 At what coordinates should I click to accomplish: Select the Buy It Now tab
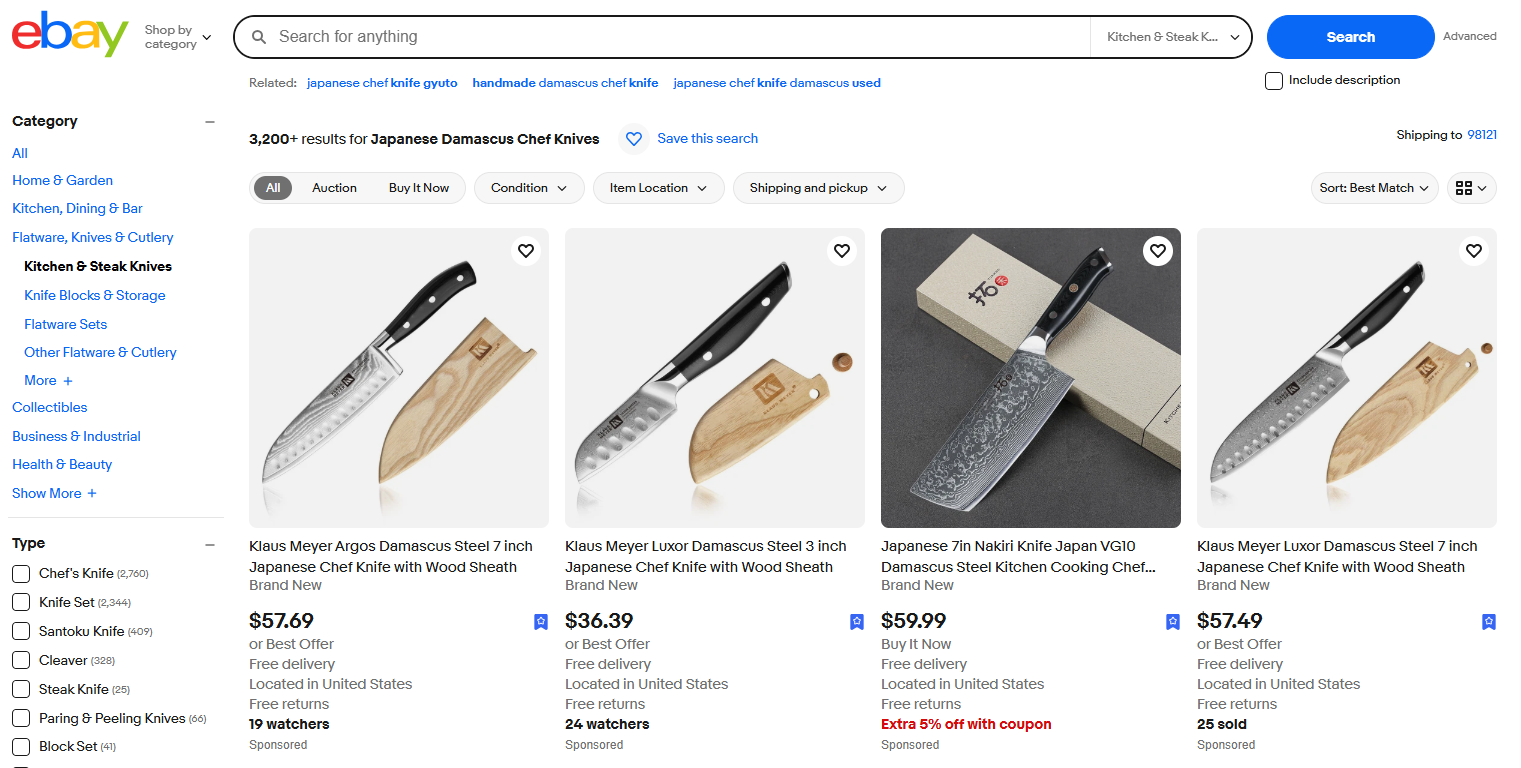(419, 188)
